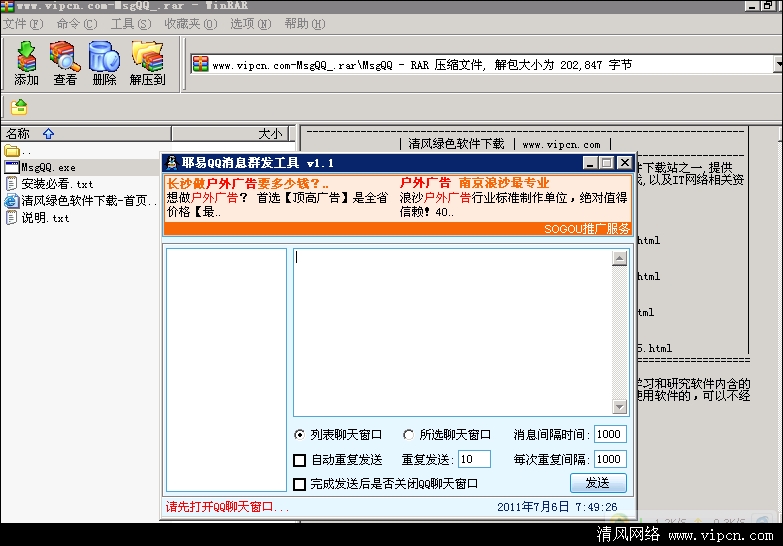Close the QQ消息群发工具 window
The width and height of the screenshot is (783, 546).
click(625, 163)
